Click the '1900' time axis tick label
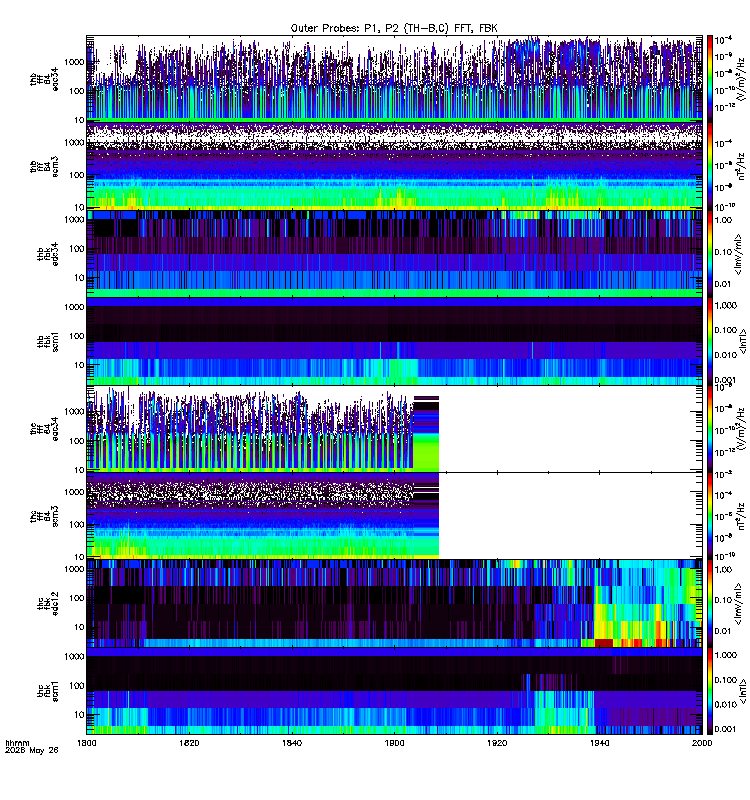Viewport: 750px width, 800px height. click(x=394, y=743)
